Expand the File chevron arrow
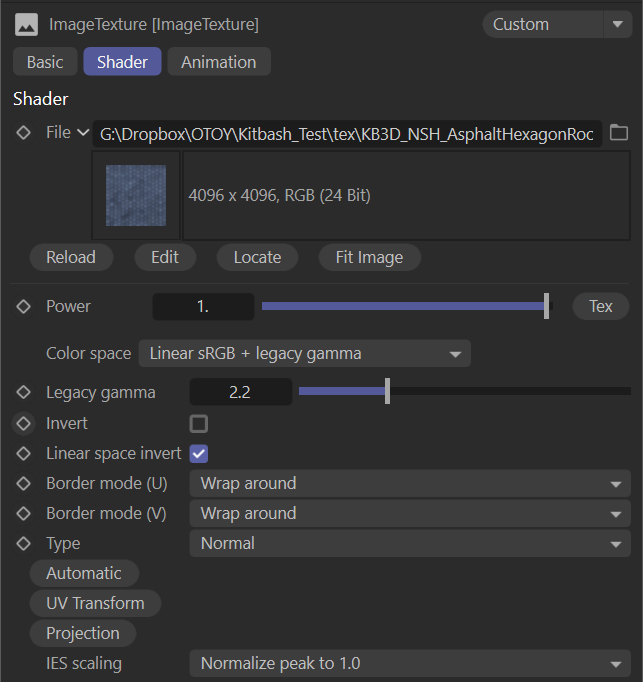The height and width of the screenshot is (682, 643). click(x=82, y=133)
